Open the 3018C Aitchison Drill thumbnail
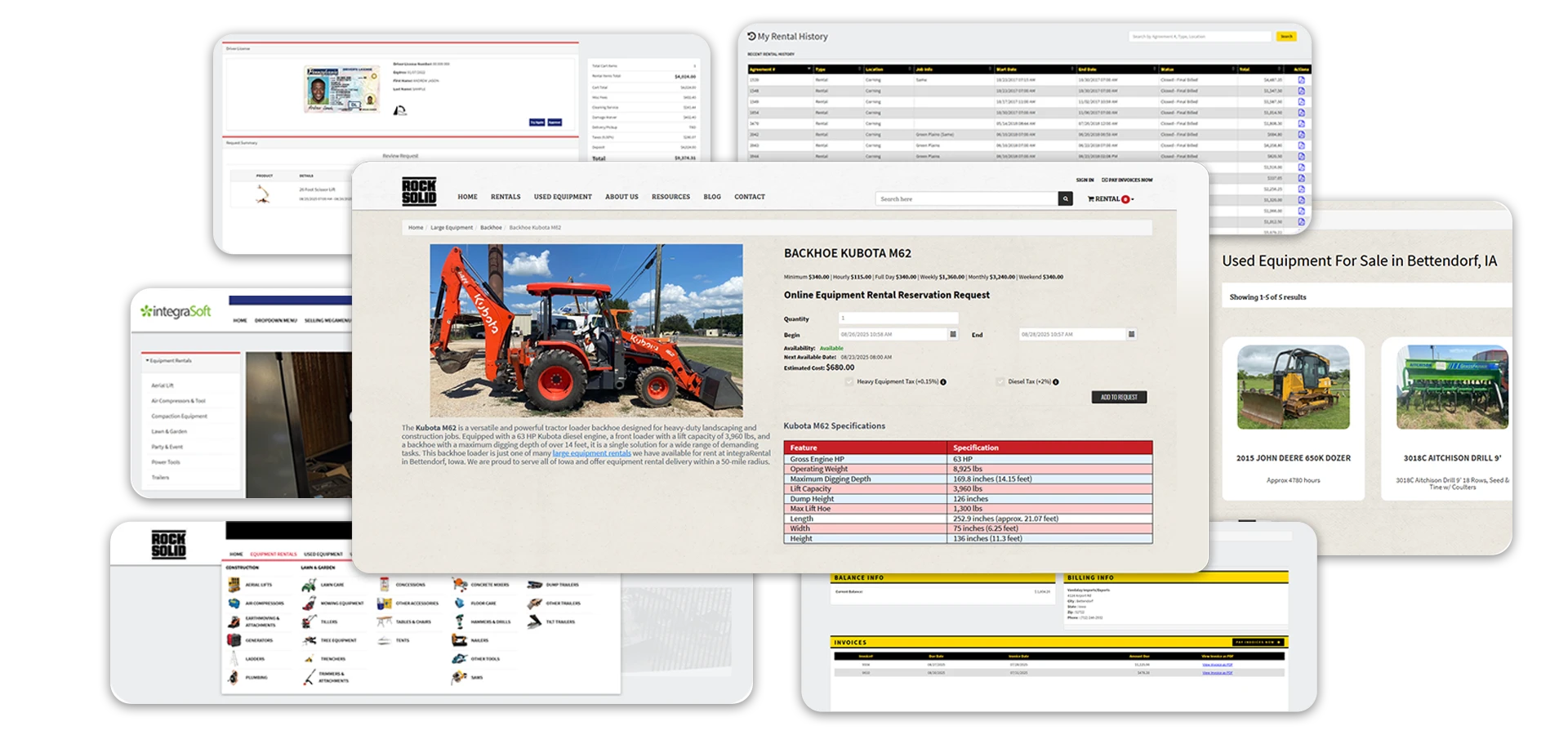Image resolution: width=1568 pixels, height=735 pixels. coord(1453,387)
